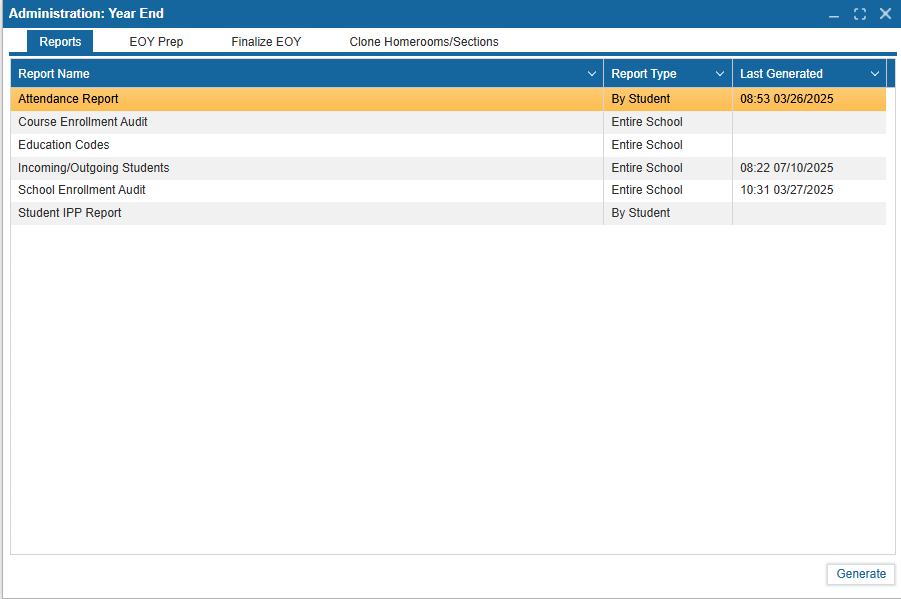Open the Report Name column dropdown arrow
Image resolution: width=901 pixels, height=599 pixels.
[x=591, y=74]
